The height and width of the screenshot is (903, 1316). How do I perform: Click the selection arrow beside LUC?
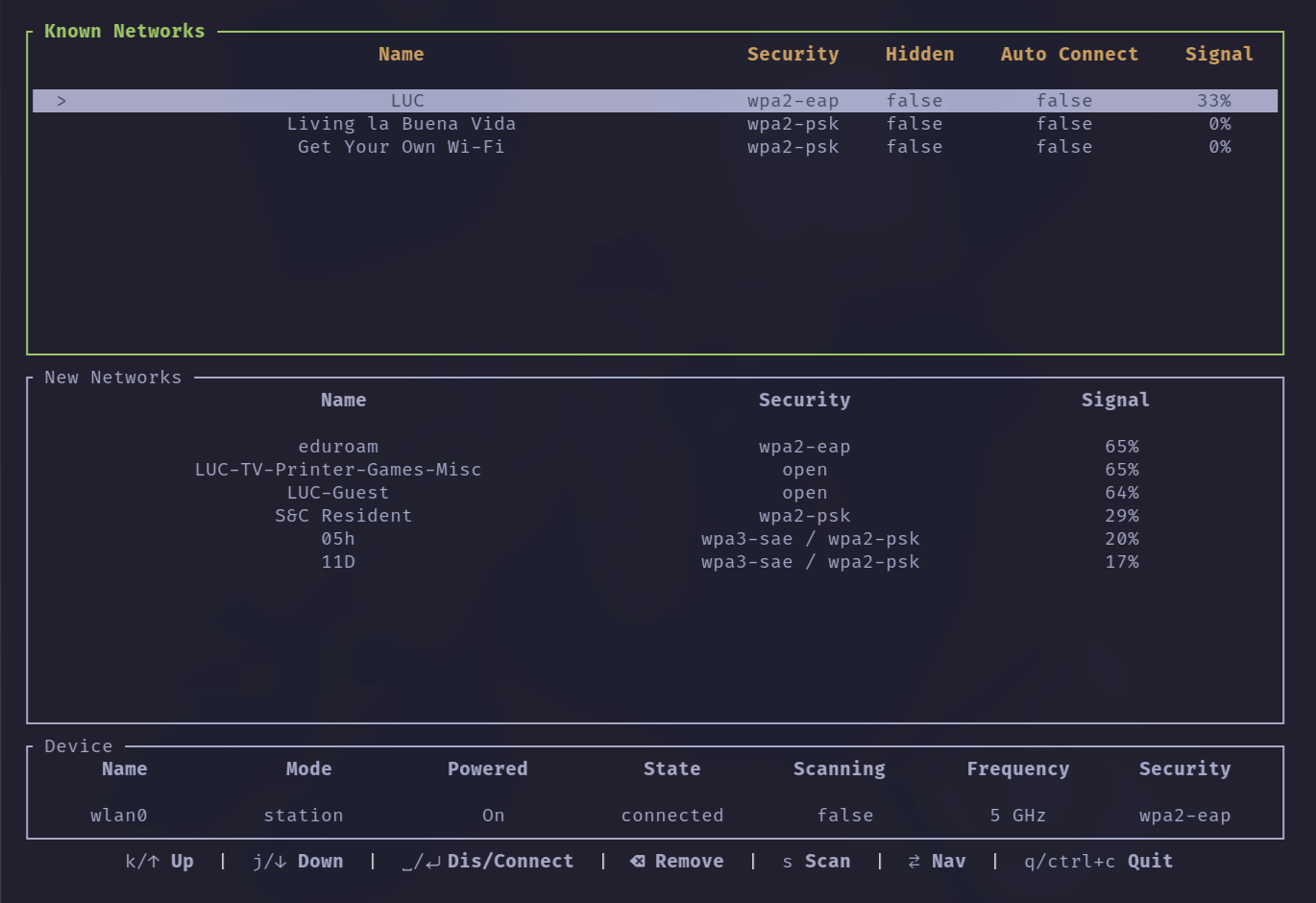click(x=61, y=101)
